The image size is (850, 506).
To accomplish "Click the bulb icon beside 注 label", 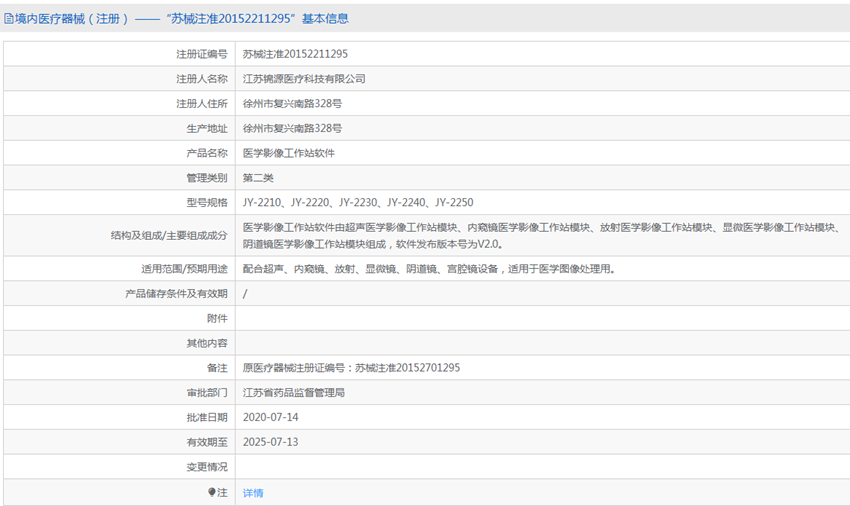I will point(212,492).
